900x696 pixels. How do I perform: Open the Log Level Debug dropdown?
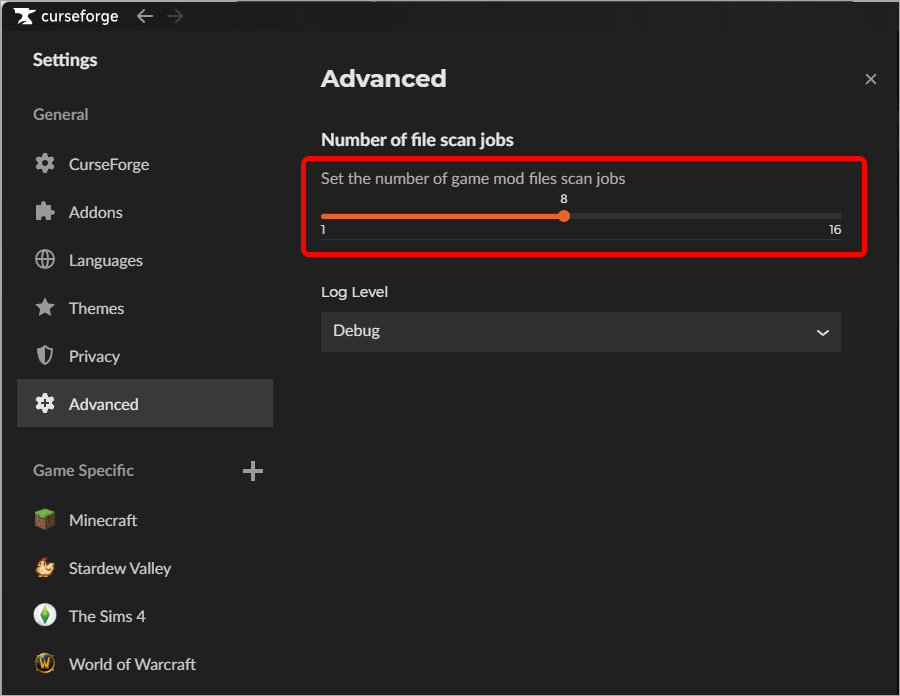pyautogui.click(x=581, y=332)
